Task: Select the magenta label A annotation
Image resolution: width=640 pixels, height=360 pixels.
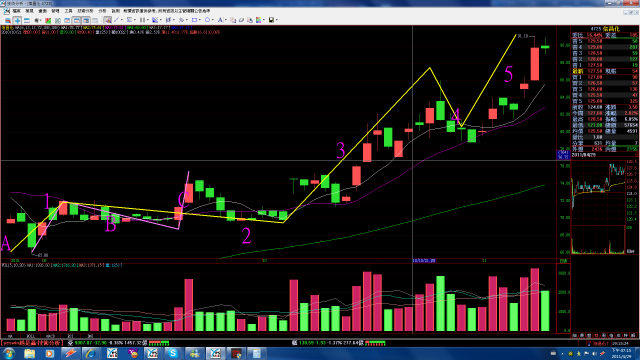Action: tap(5, 243)
